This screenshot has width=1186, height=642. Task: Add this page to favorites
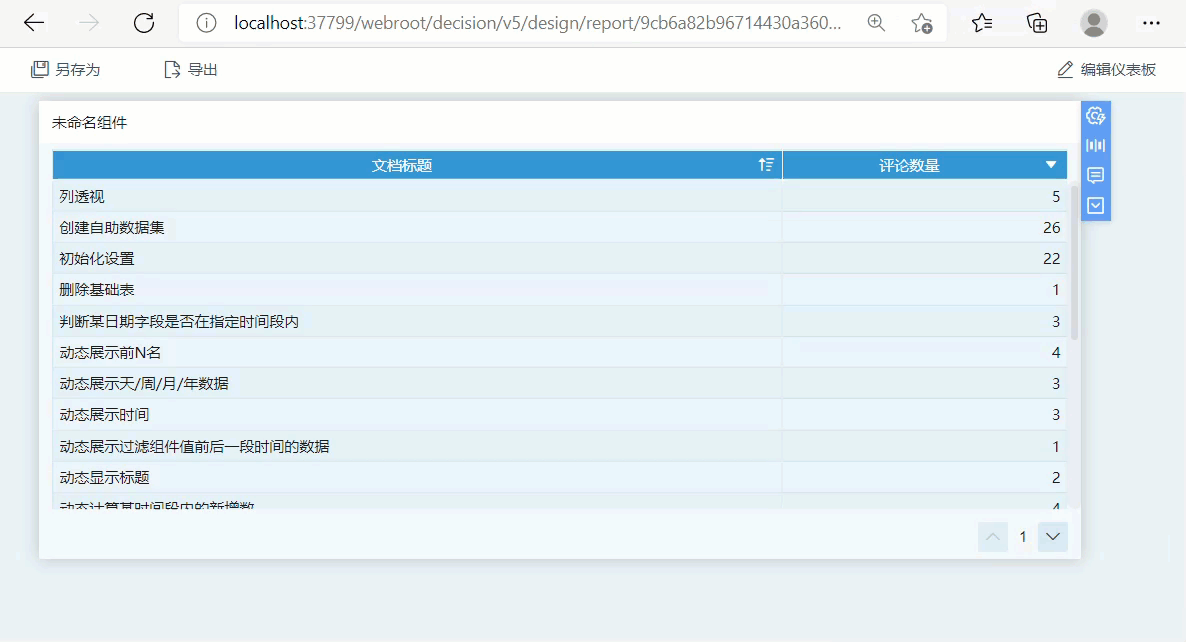[921, 23]
